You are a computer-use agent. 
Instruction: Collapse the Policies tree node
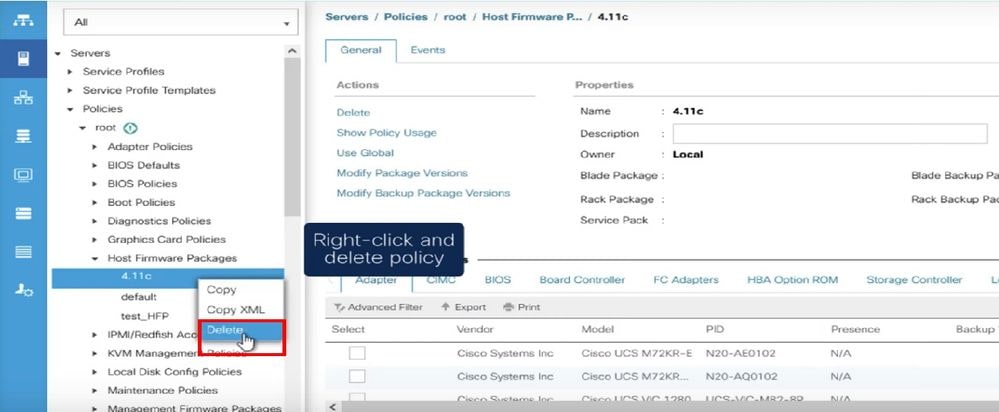pyautogui.click(x=70, y=110)
